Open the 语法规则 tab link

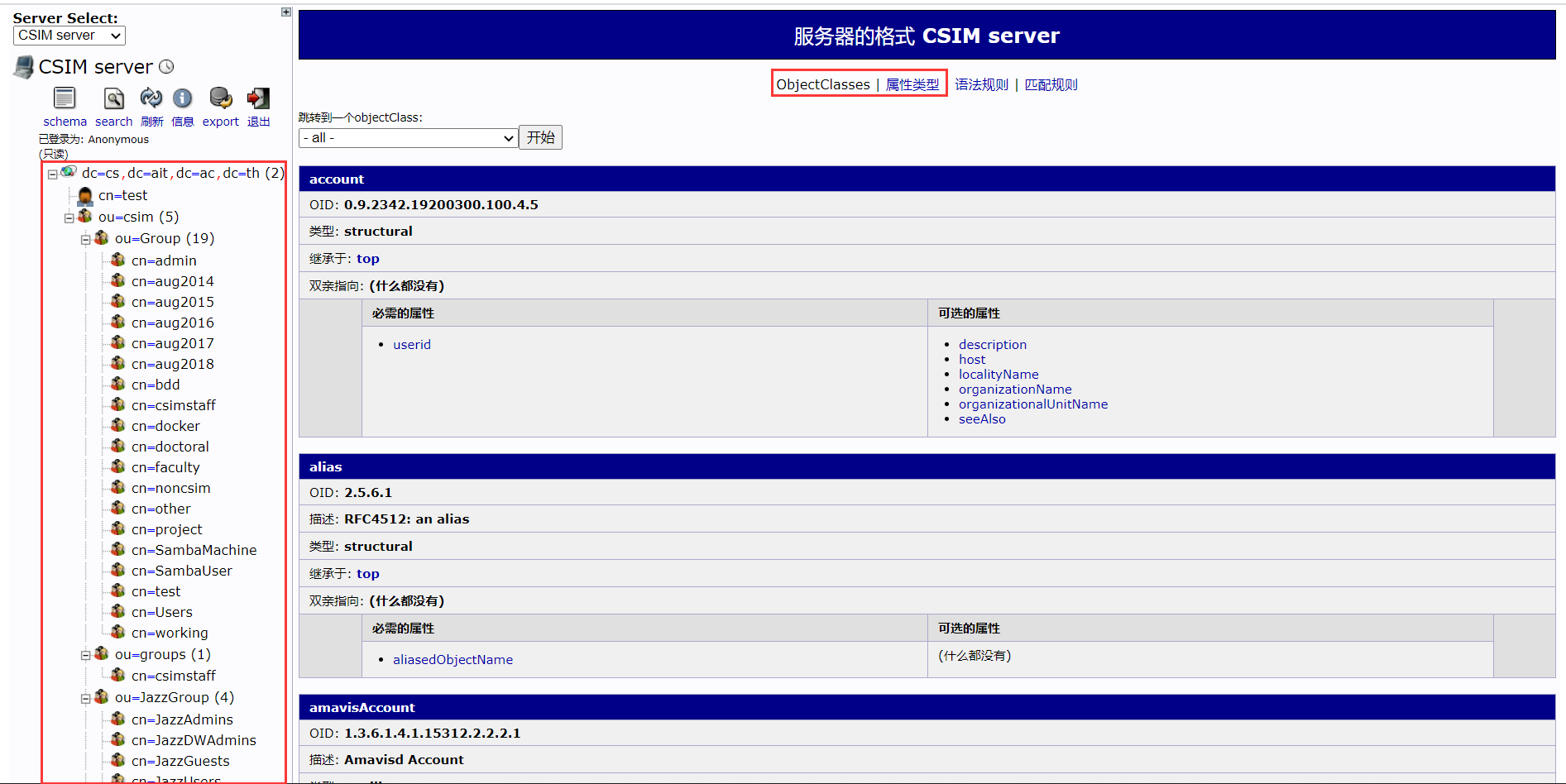point(981,84)
